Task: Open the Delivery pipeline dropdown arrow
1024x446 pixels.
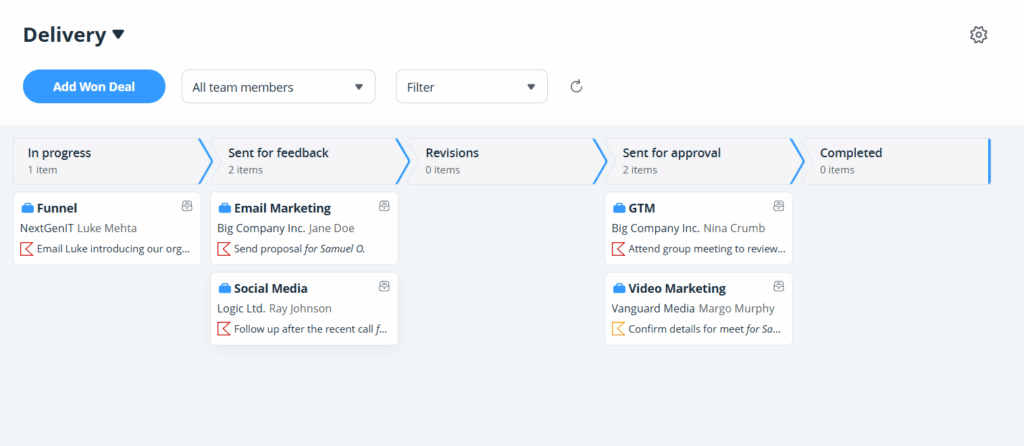Action: click(x=118, y=35)
